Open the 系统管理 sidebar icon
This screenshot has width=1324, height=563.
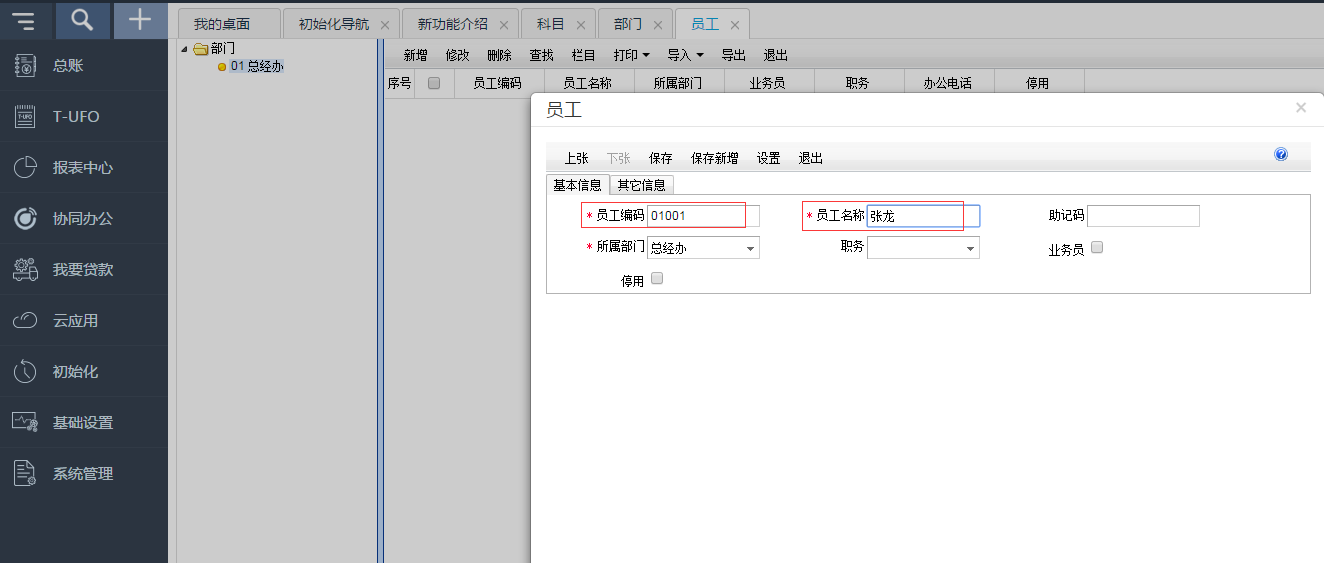25,474
